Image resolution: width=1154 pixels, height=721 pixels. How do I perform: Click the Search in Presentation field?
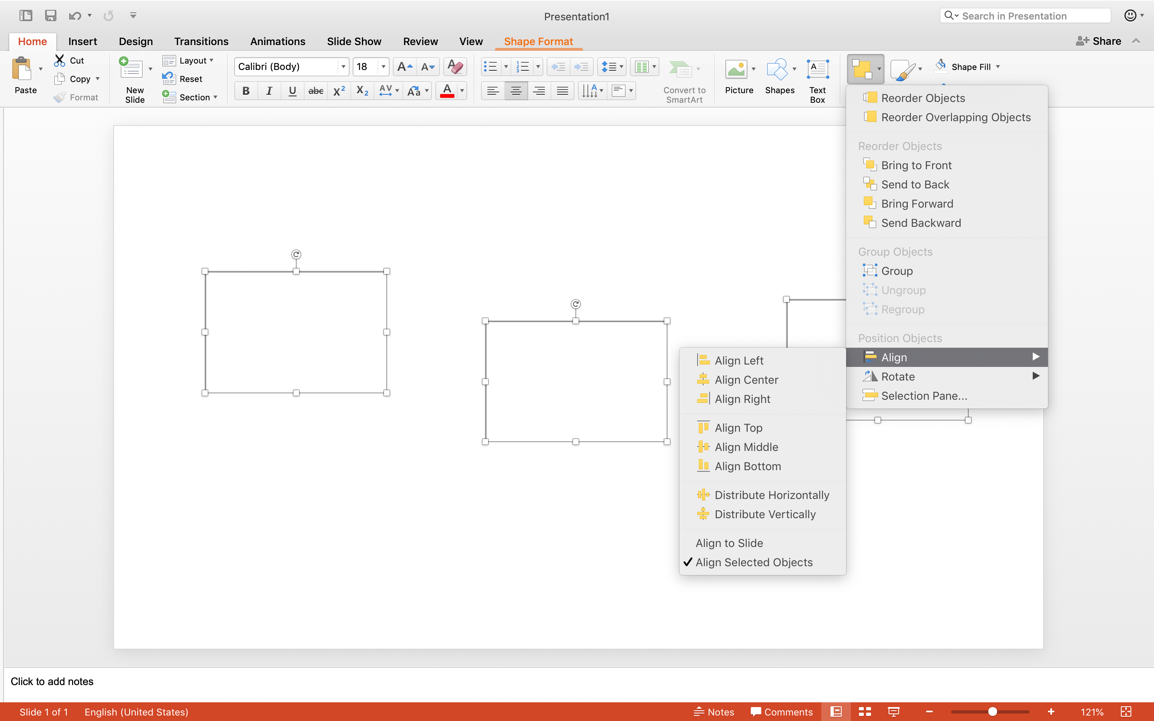pos(1025,15)
